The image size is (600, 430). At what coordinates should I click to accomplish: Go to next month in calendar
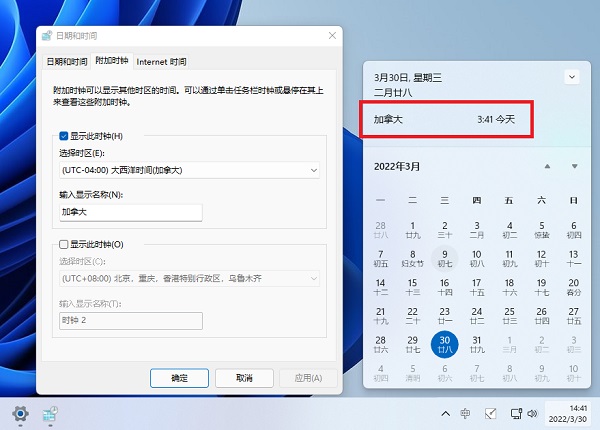[x=574, y=165]
